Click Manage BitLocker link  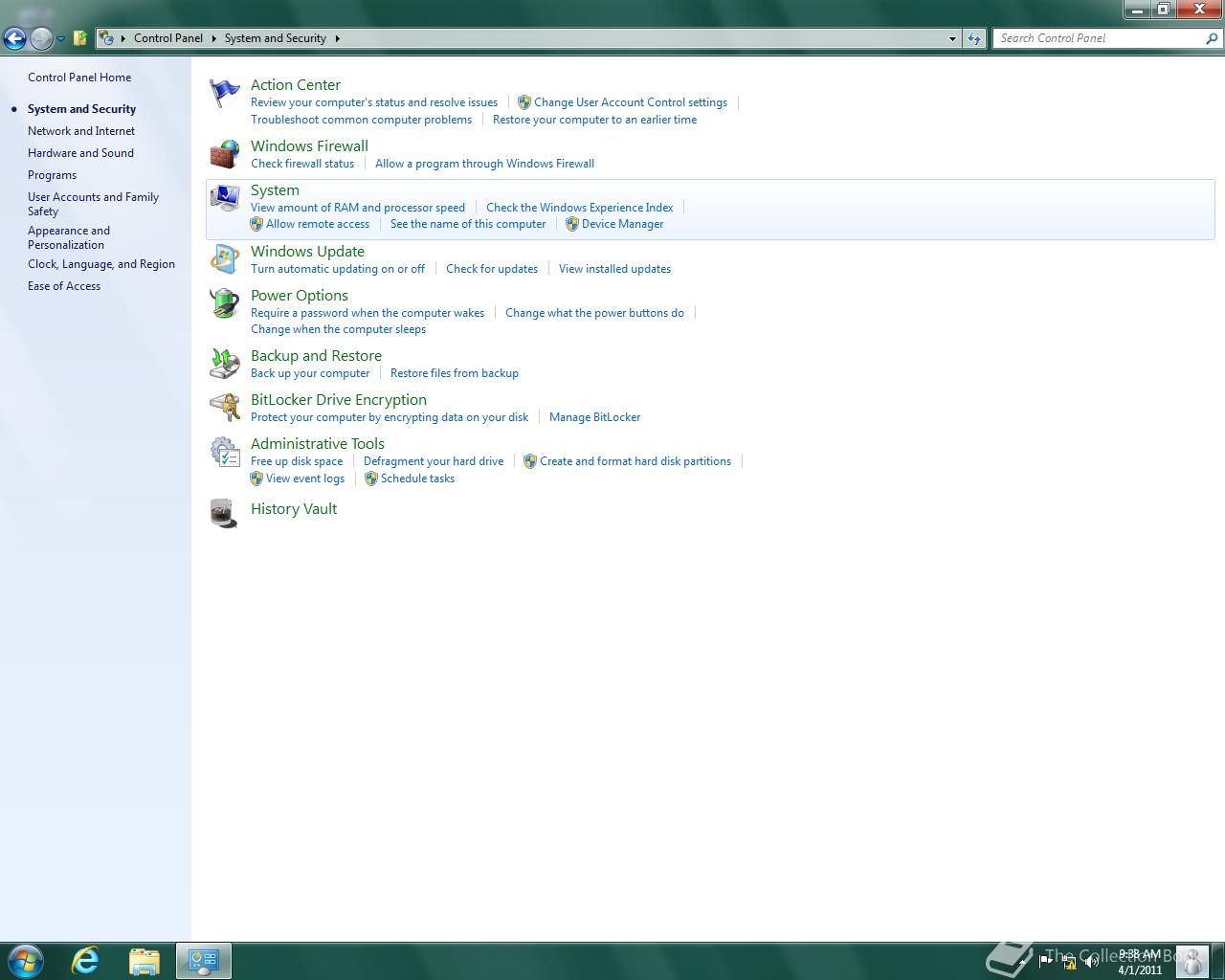click(594, 417)
